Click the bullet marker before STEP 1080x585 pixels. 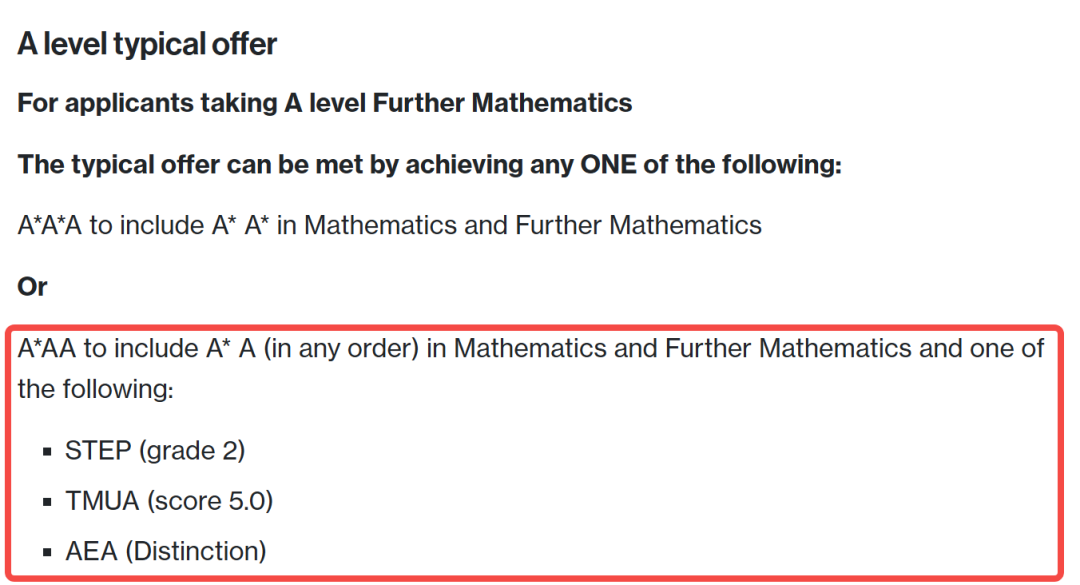pos(46,452)
